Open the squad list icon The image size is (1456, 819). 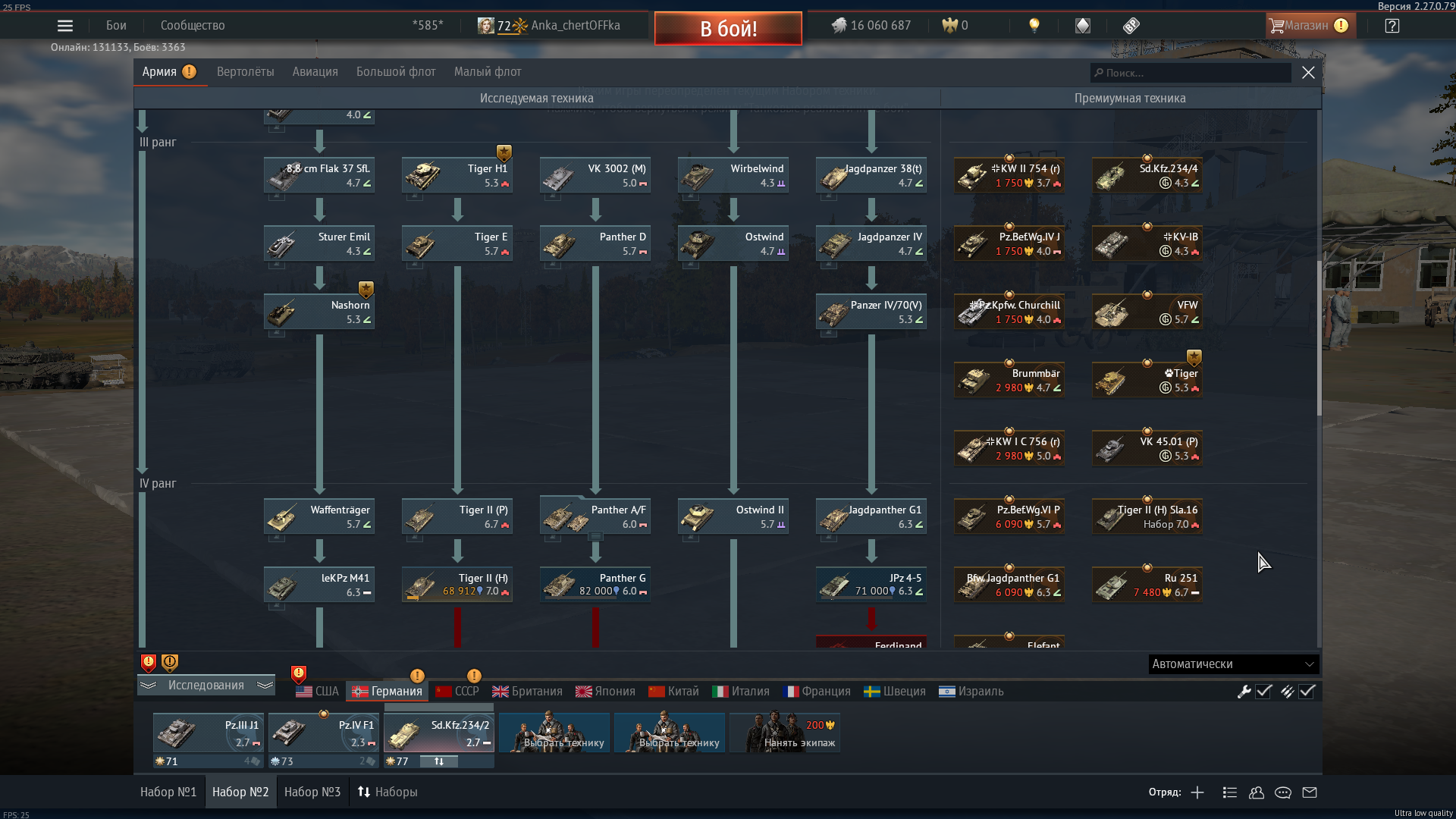1230,792
